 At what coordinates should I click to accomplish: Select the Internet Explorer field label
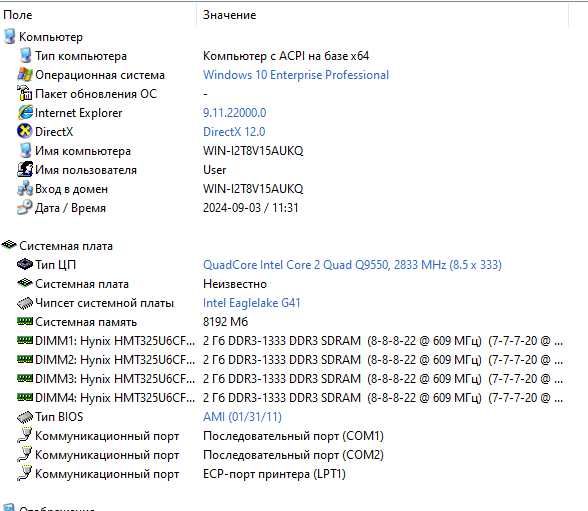(78, 113)
